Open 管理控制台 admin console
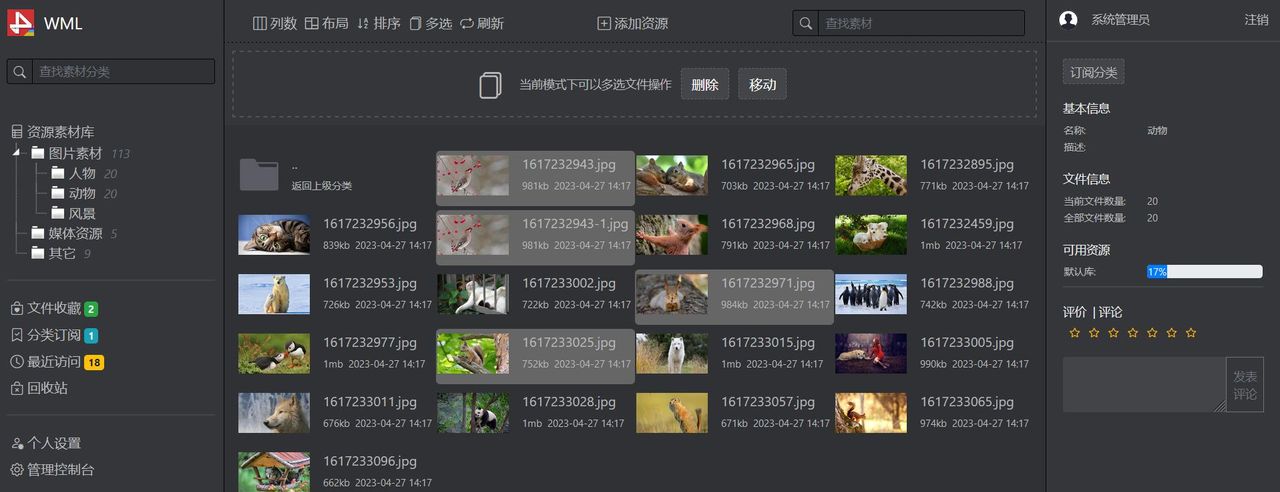This screenshot has width=1280, height=492. (52, 469)
